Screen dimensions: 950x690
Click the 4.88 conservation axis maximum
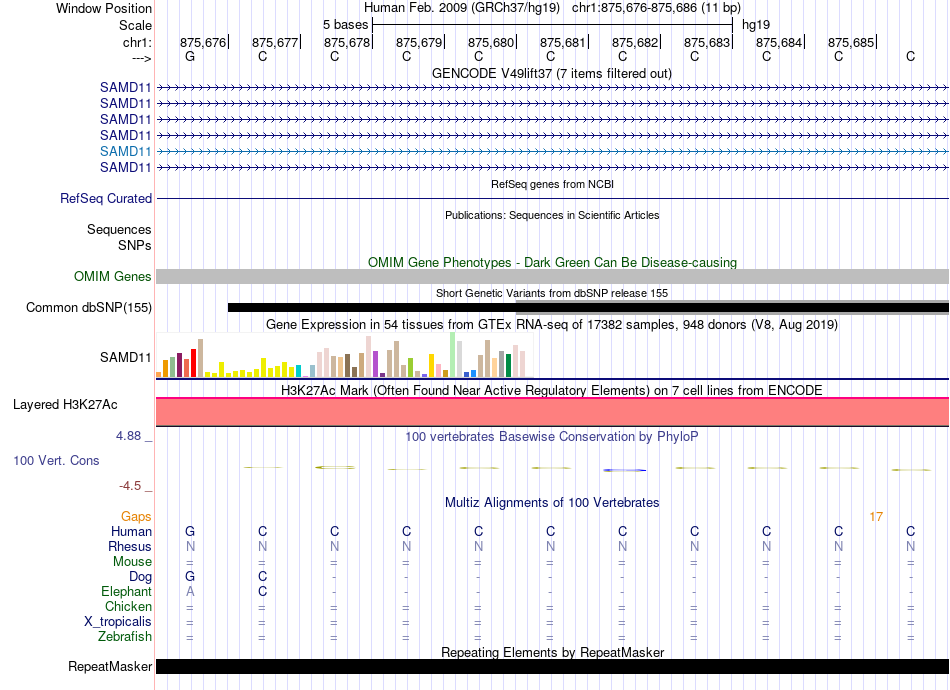(x=128, y=436)
